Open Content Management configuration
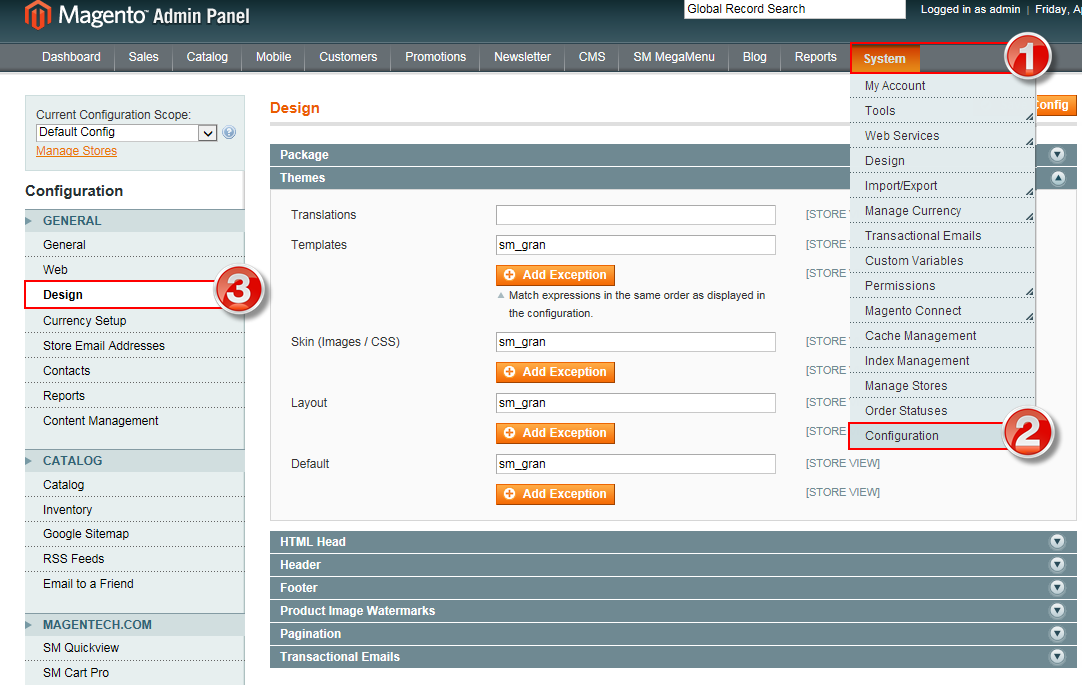This screenshot has width=1082, height=685. click(135, 421)
